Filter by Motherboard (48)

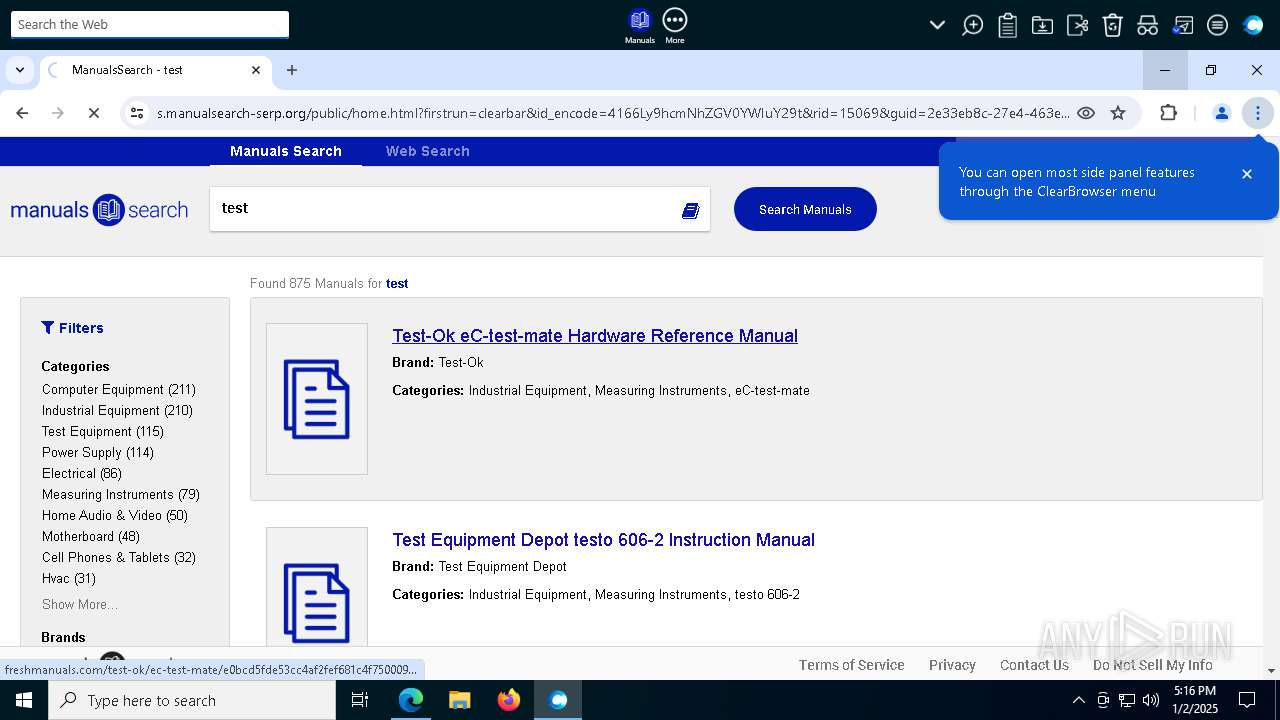pyautogui.click(x=91, y=536)
